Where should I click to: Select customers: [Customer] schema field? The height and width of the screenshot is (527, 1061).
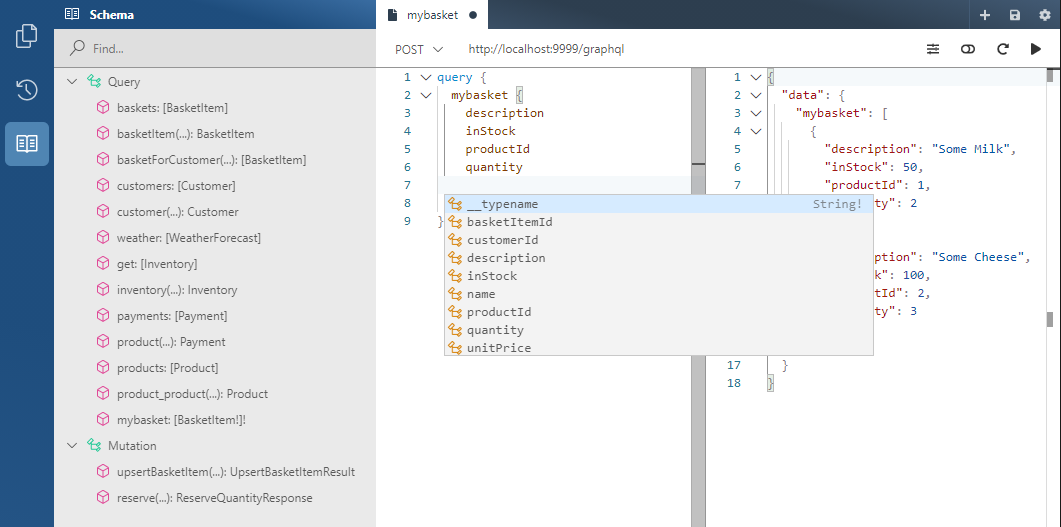tap(176, 185)
